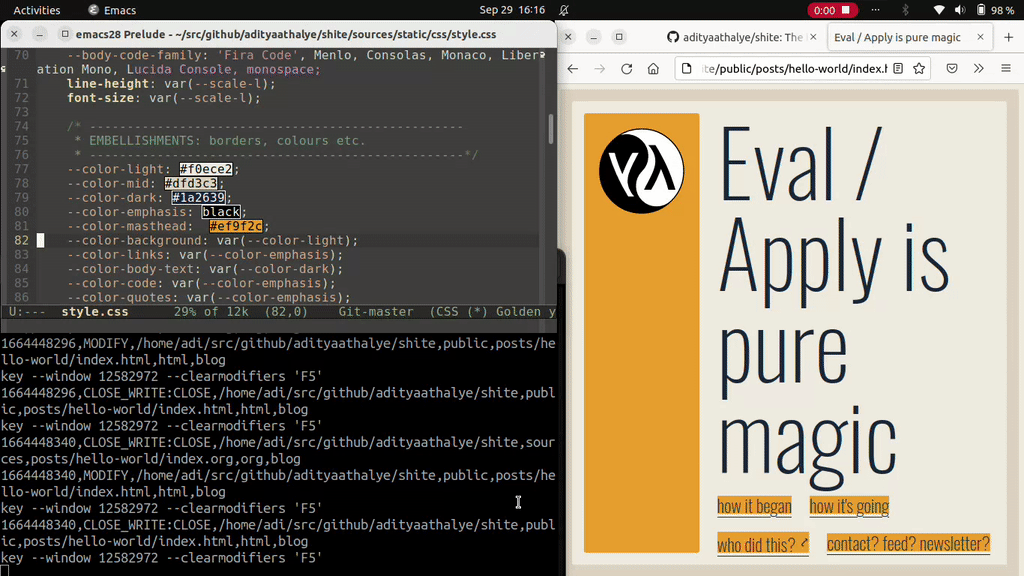1024x576 pixels.
Task: Click the '--color-background' line
Action: [x=212, y=240]
